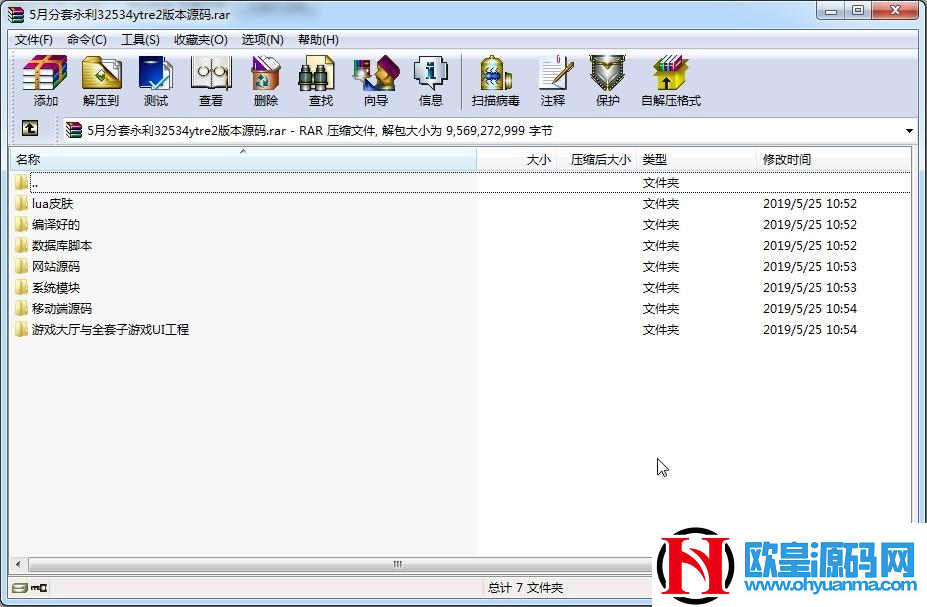Sort by the 修改时间 column header
927x607 pixels.
click(834, 160)
